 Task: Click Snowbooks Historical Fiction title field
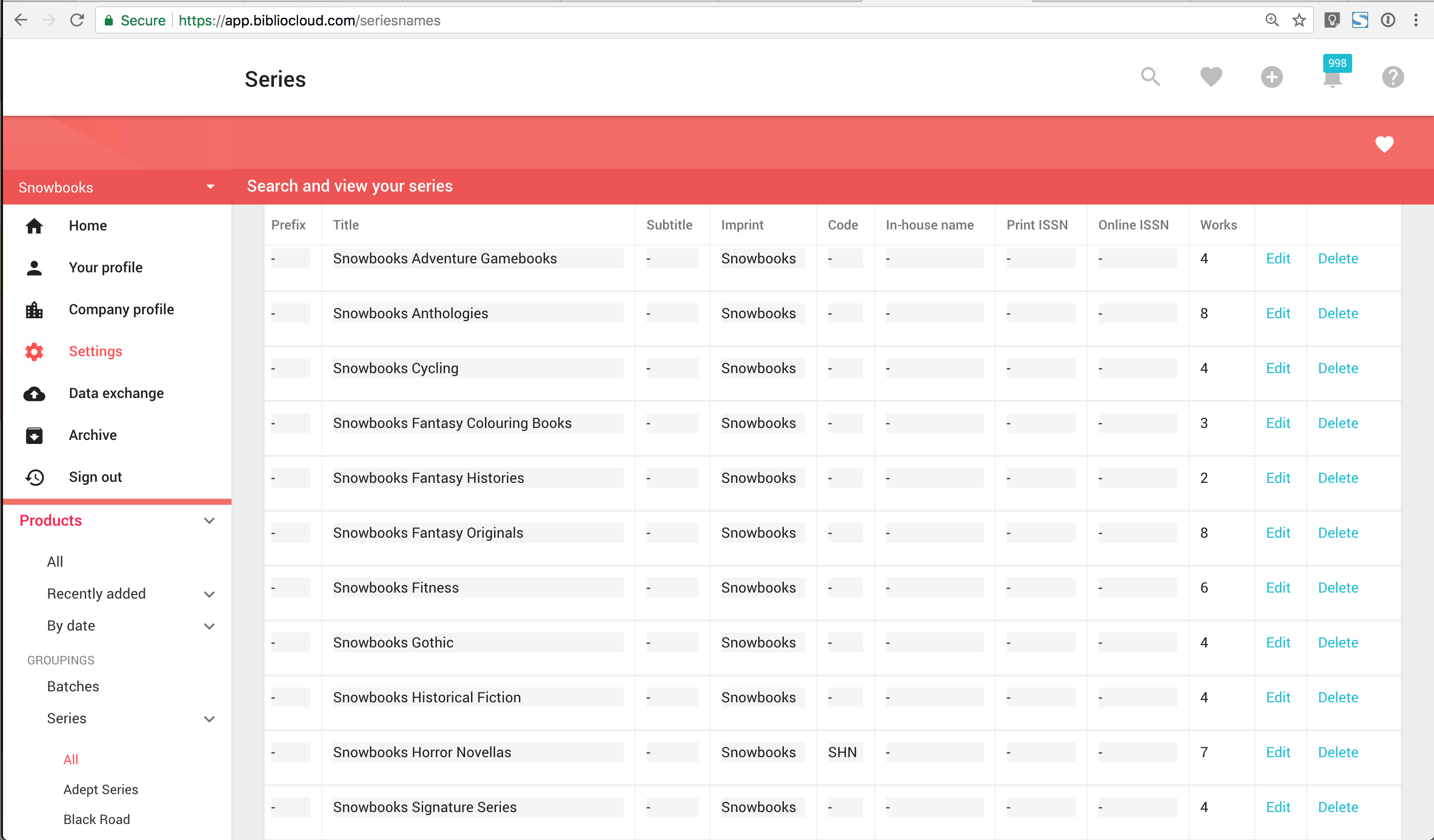(x=478, y=697)
